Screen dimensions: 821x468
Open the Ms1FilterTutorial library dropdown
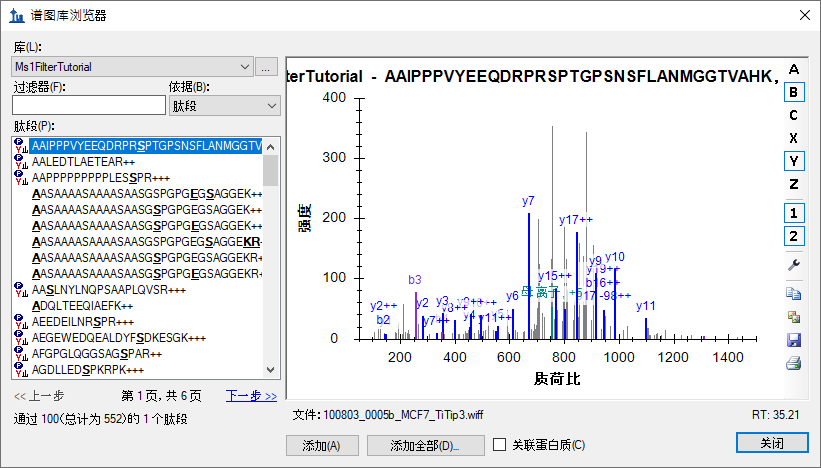[132, 67]
